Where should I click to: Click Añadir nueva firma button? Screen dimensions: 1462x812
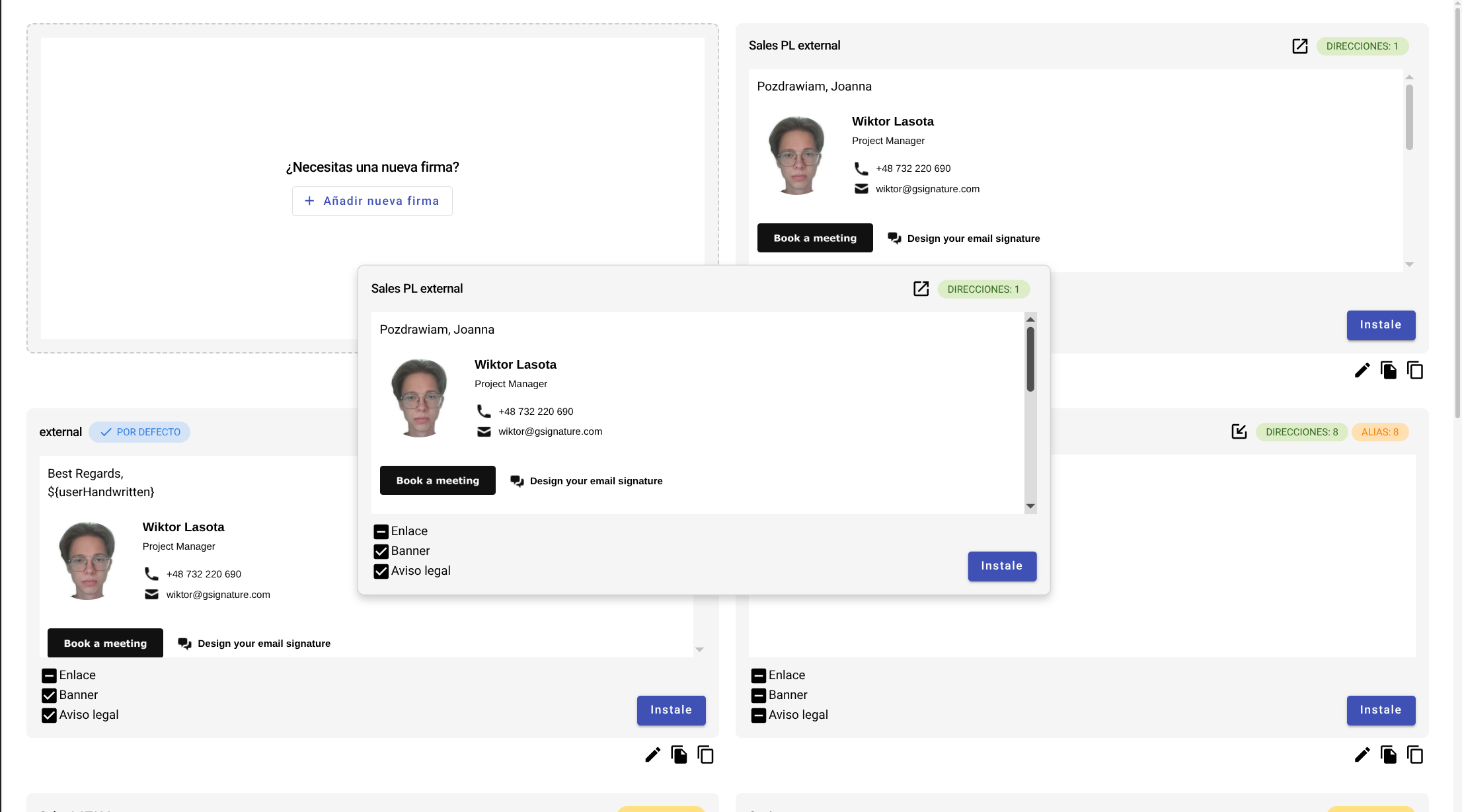372,201
